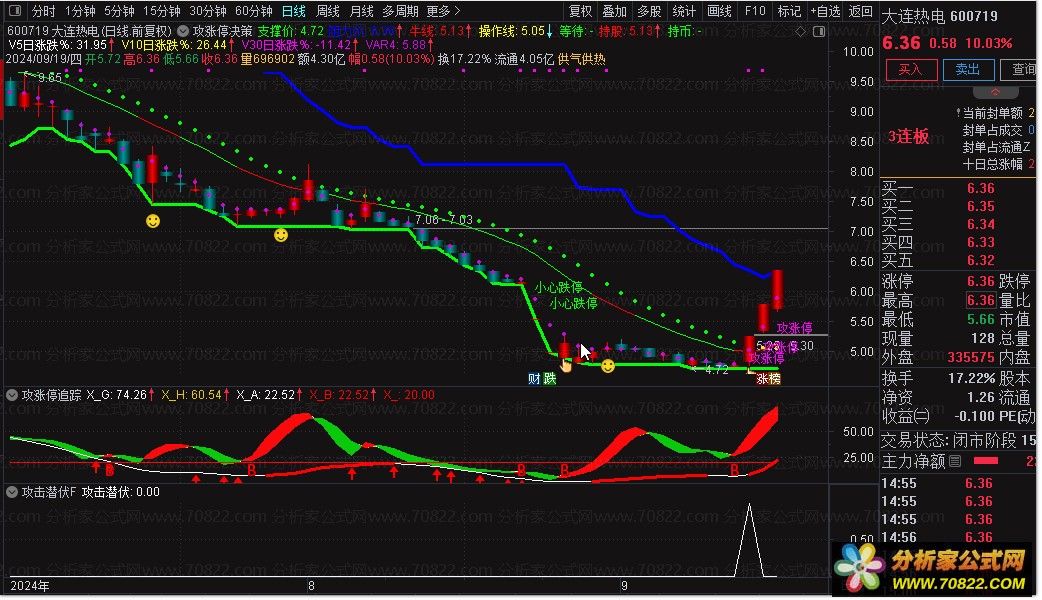Click the 多股 multi-stock button
This screenshot has width=1042, height=600.
tap(649, 11)
